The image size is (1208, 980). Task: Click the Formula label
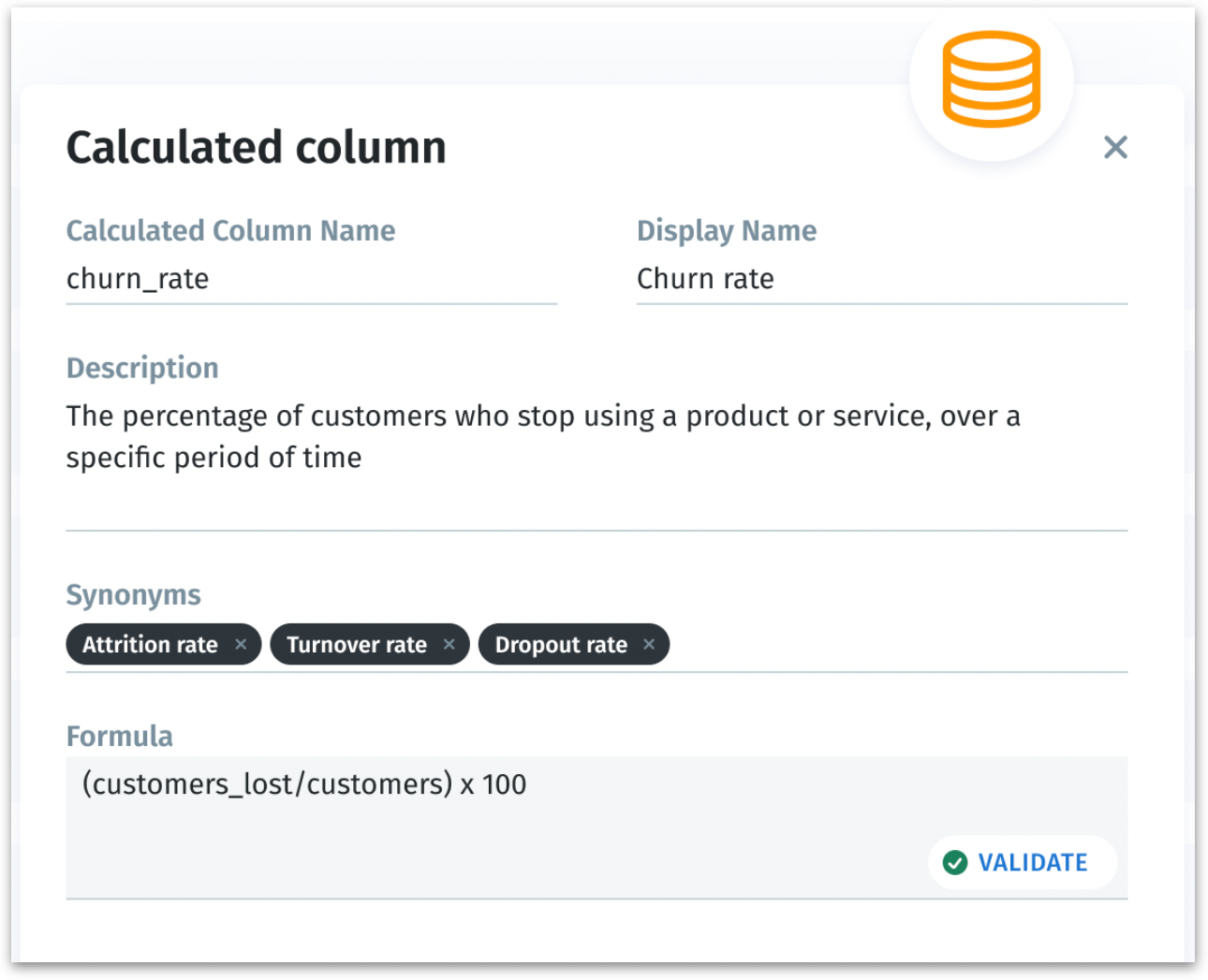(x=119, y=737)
